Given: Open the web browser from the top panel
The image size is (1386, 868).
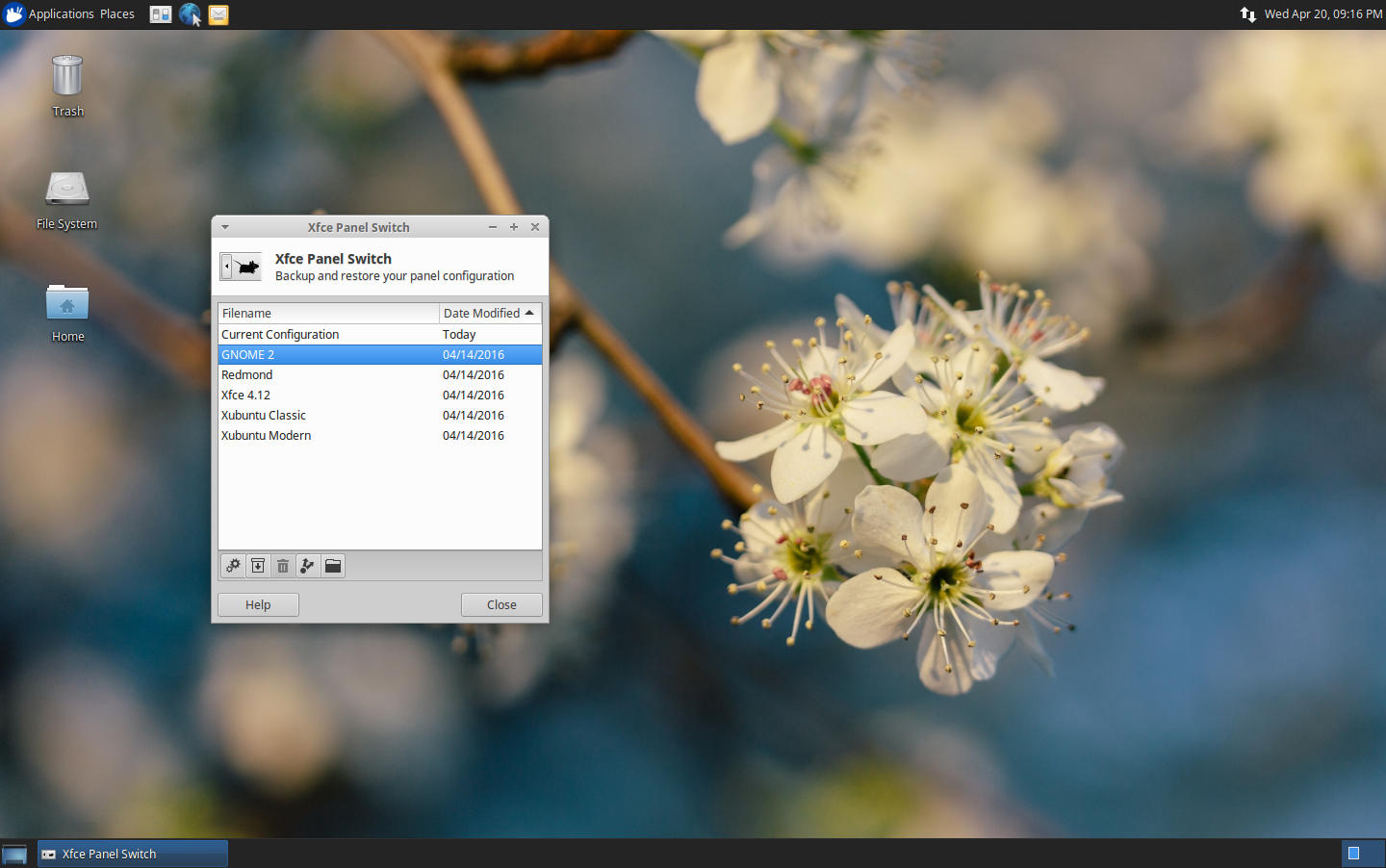Looking at the screenshot, I should pos(190,14).
